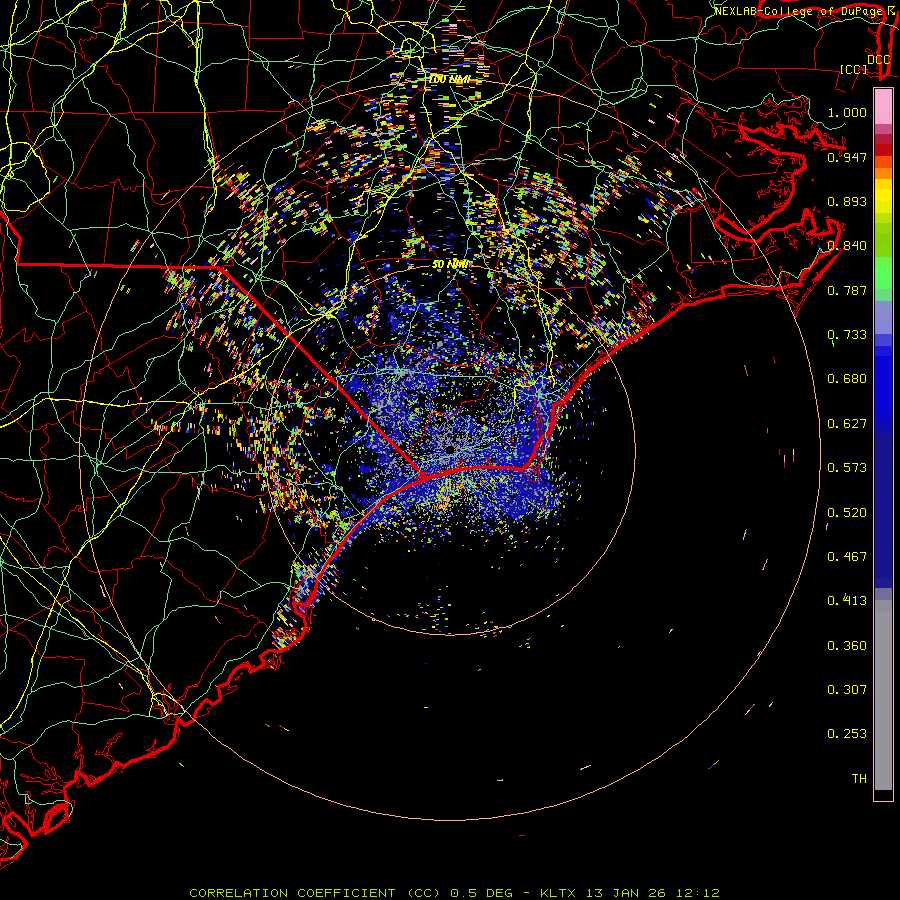Click the 0.360 legend value
Image resolution: width=900 pixels, height=900 pixels.
[x=847, y=646]
